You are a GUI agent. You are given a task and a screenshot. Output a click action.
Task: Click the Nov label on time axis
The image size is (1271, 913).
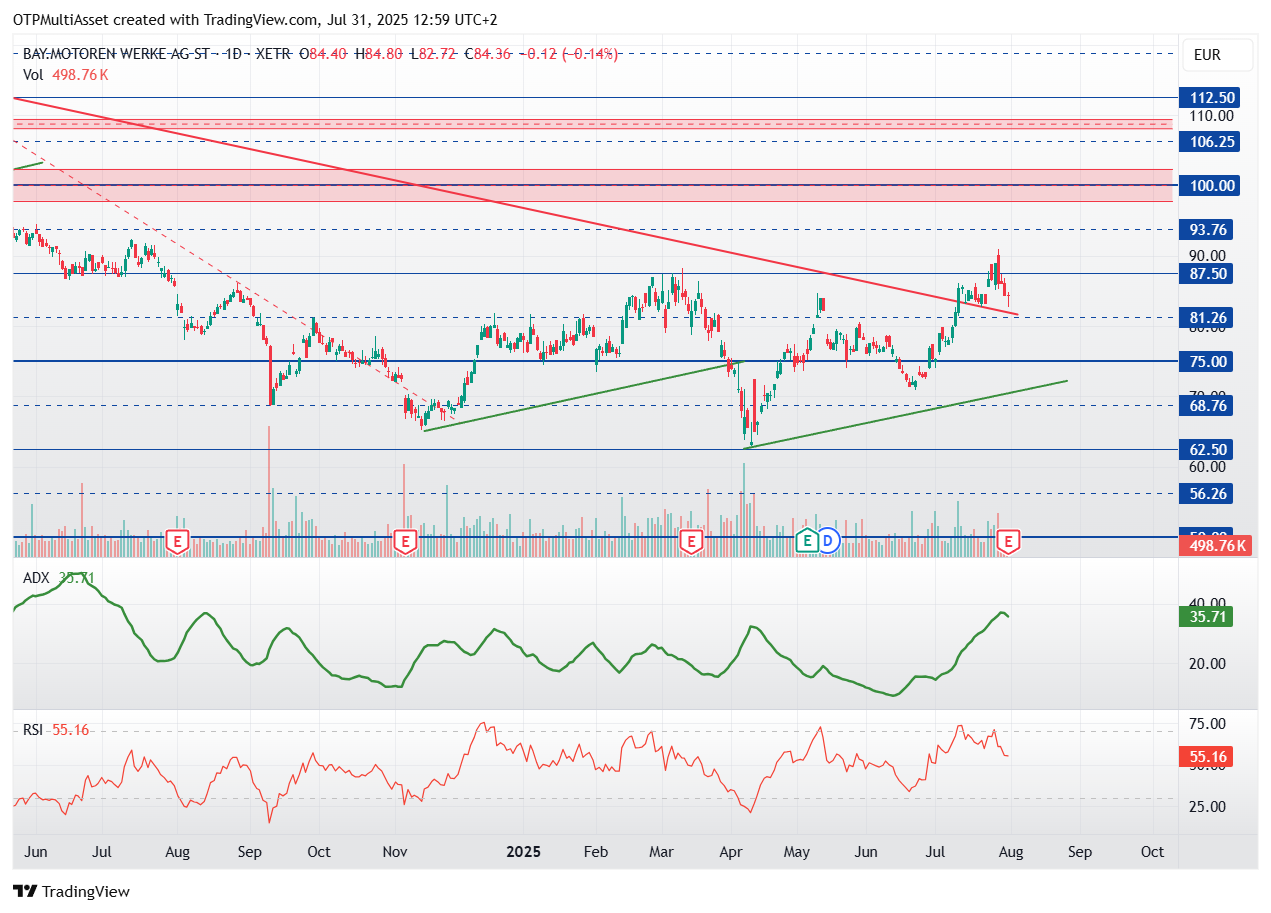pos(396,852)
